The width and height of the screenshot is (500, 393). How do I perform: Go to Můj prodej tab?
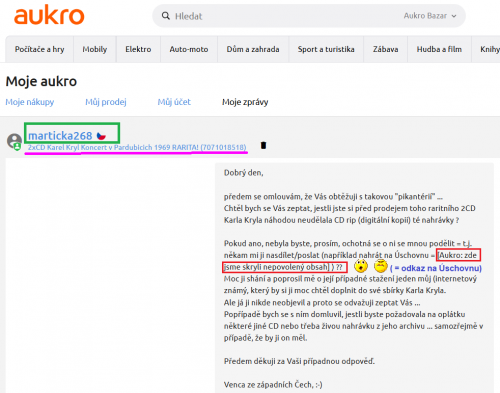pos(106,102)
